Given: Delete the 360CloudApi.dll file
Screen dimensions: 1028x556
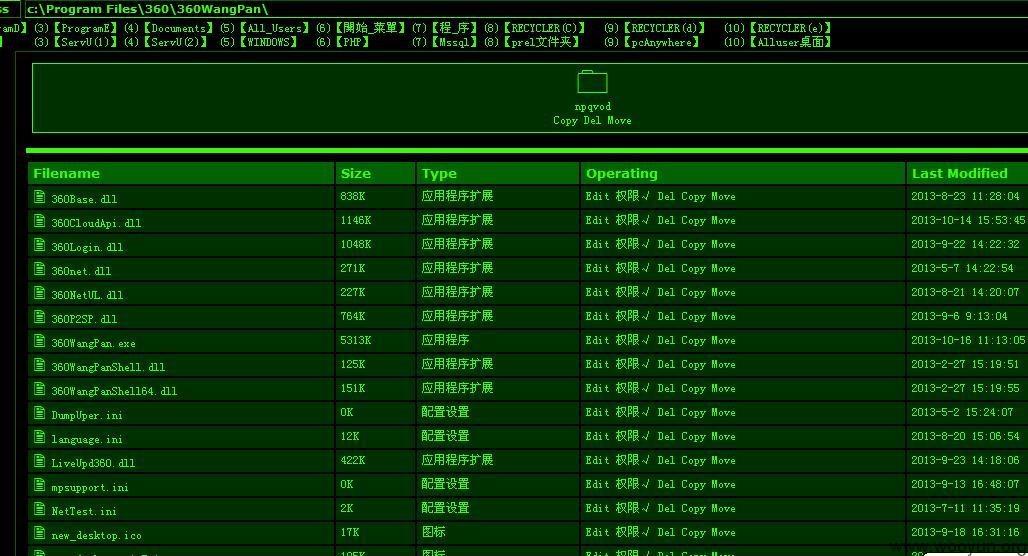Looking at the screenshot, I should 666,221.
